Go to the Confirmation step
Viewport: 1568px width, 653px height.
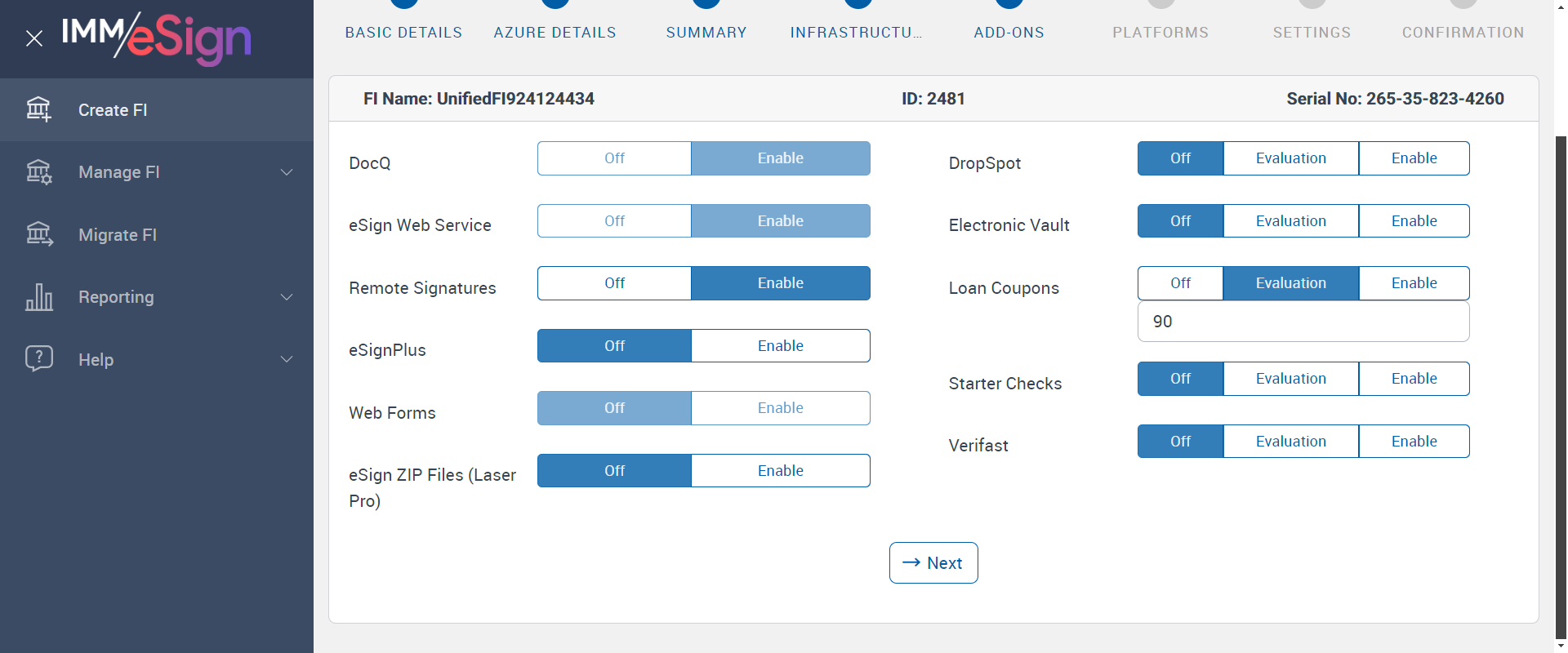(x=1463, y=33)
